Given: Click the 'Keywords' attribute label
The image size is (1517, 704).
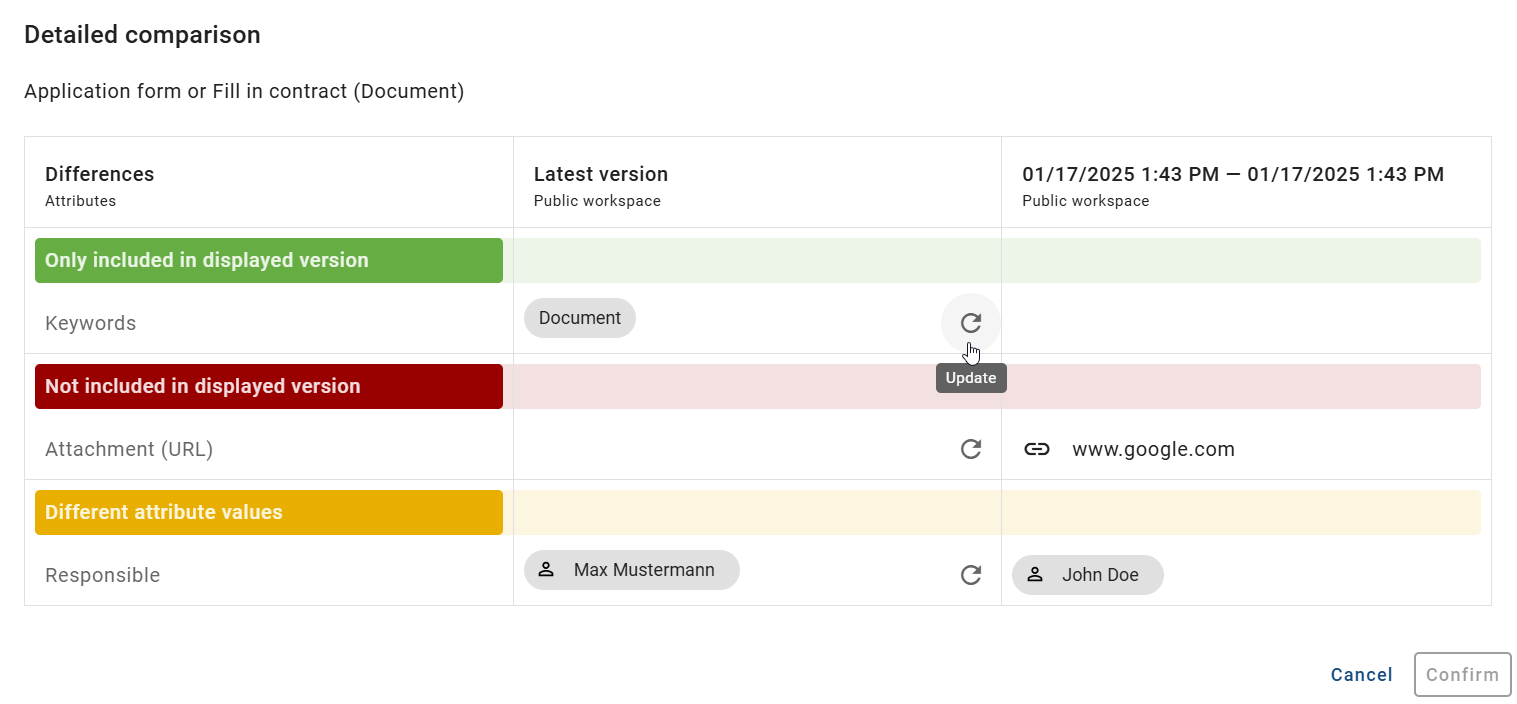Looking at the screenshot, I should click(x=90, y=323).
